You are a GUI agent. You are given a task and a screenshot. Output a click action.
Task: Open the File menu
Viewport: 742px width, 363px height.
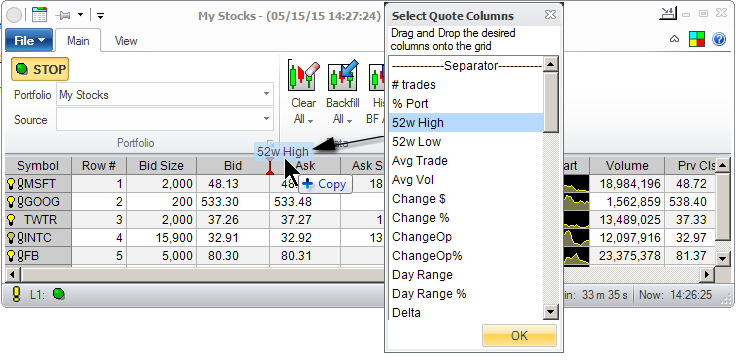(29, 41)
